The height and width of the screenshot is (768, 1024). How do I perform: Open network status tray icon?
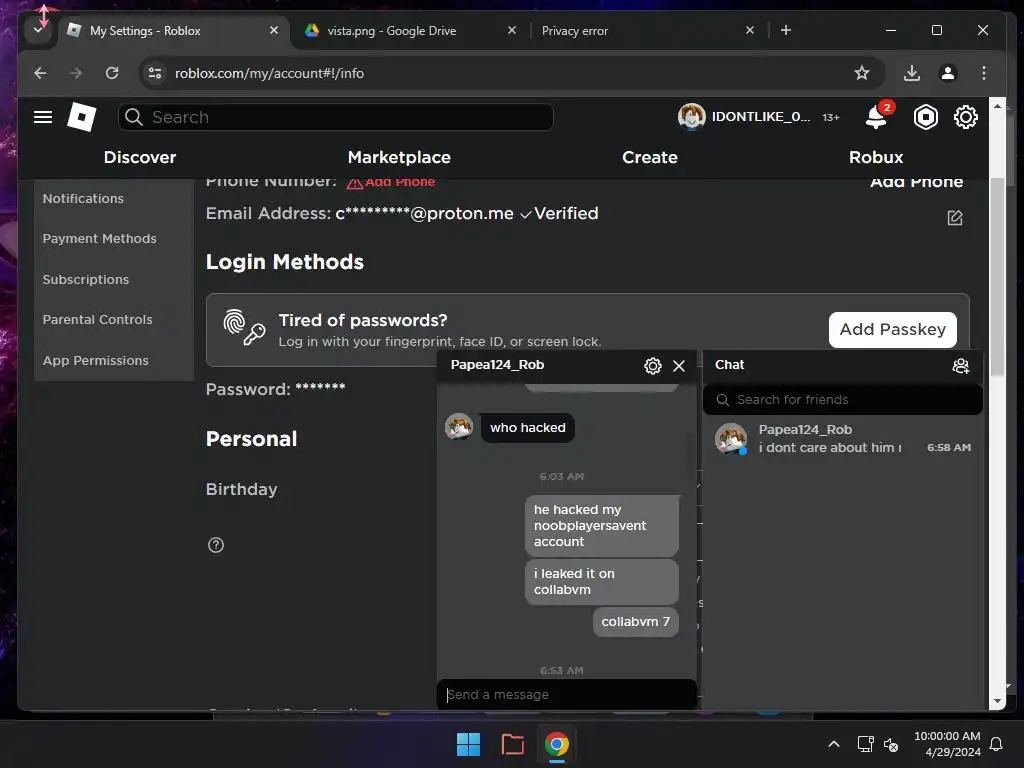coord(865,744)
